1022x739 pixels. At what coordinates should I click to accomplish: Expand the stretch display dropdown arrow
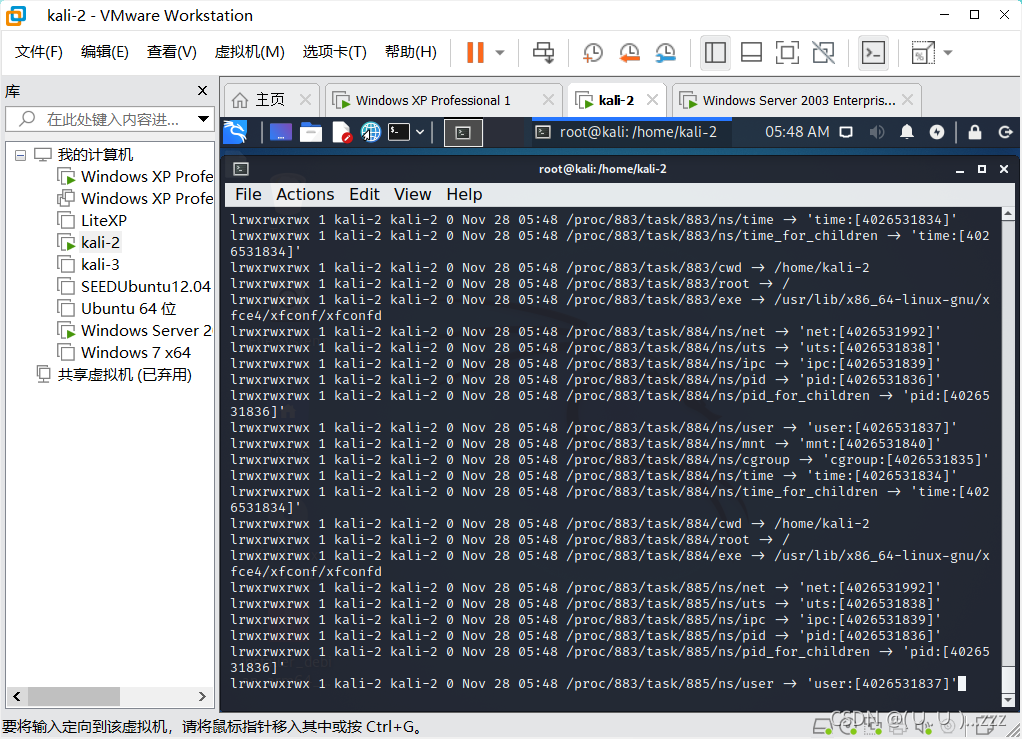click(948, 52)
